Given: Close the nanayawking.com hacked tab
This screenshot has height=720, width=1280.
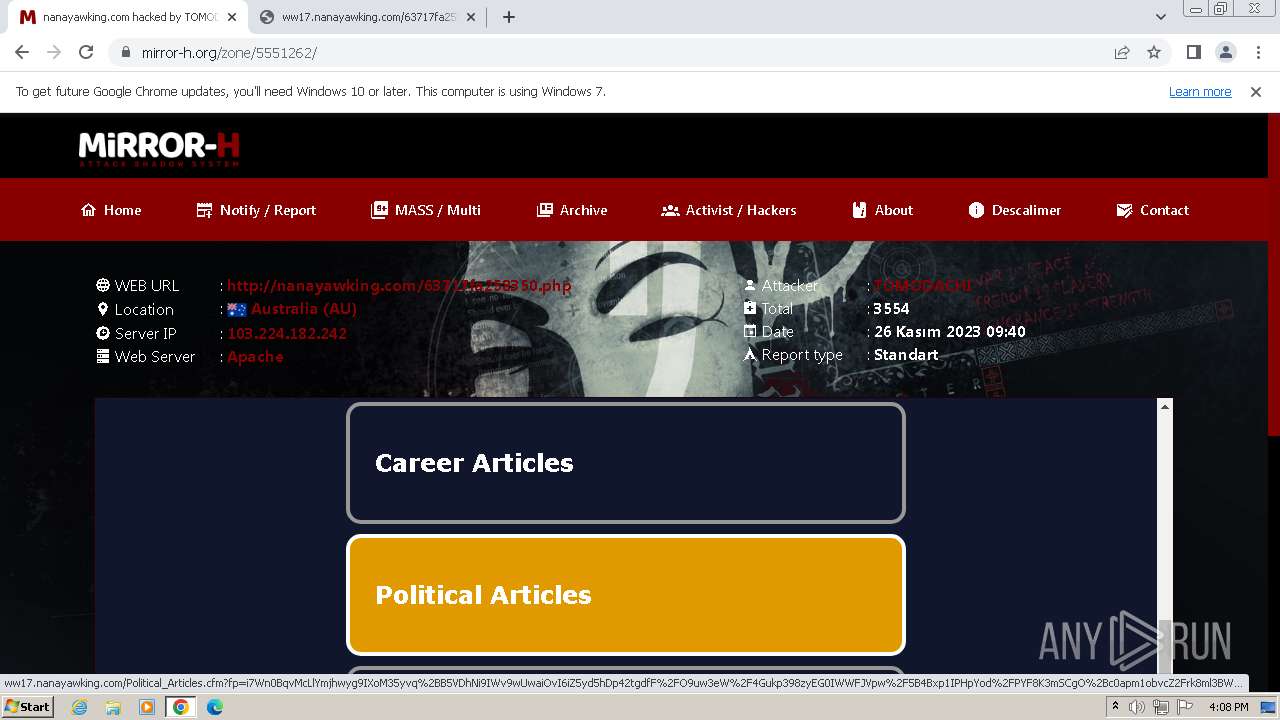Looking at the screenshot, I should [x=232, y=17].
